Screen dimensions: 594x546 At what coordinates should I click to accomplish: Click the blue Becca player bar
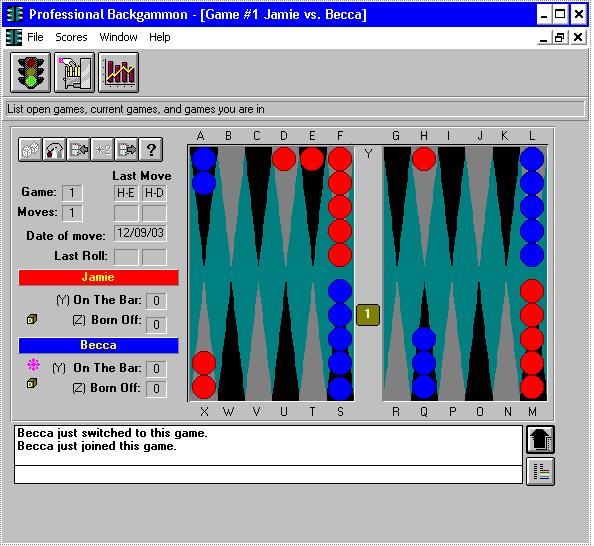[98, 345]
